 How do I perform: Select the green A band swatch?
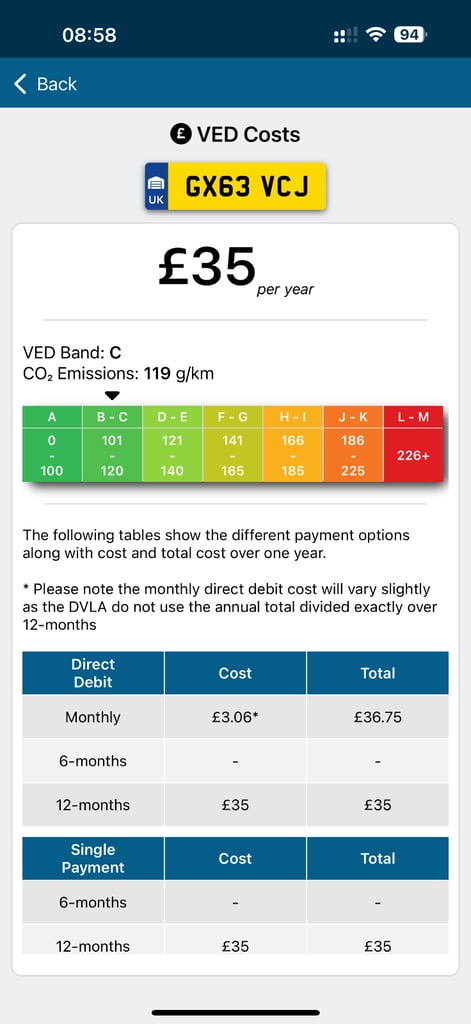52,444
